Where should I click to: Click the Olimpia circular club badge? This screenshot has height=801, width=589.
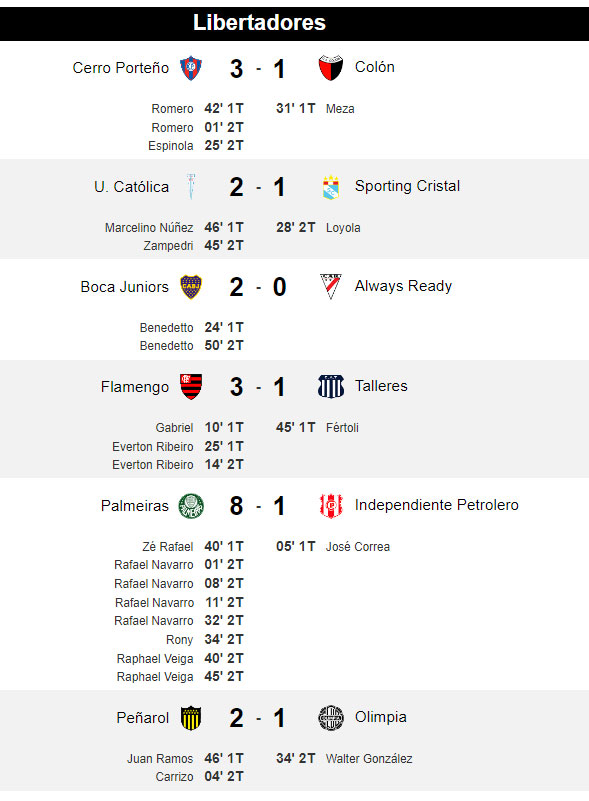click(331, 718)
